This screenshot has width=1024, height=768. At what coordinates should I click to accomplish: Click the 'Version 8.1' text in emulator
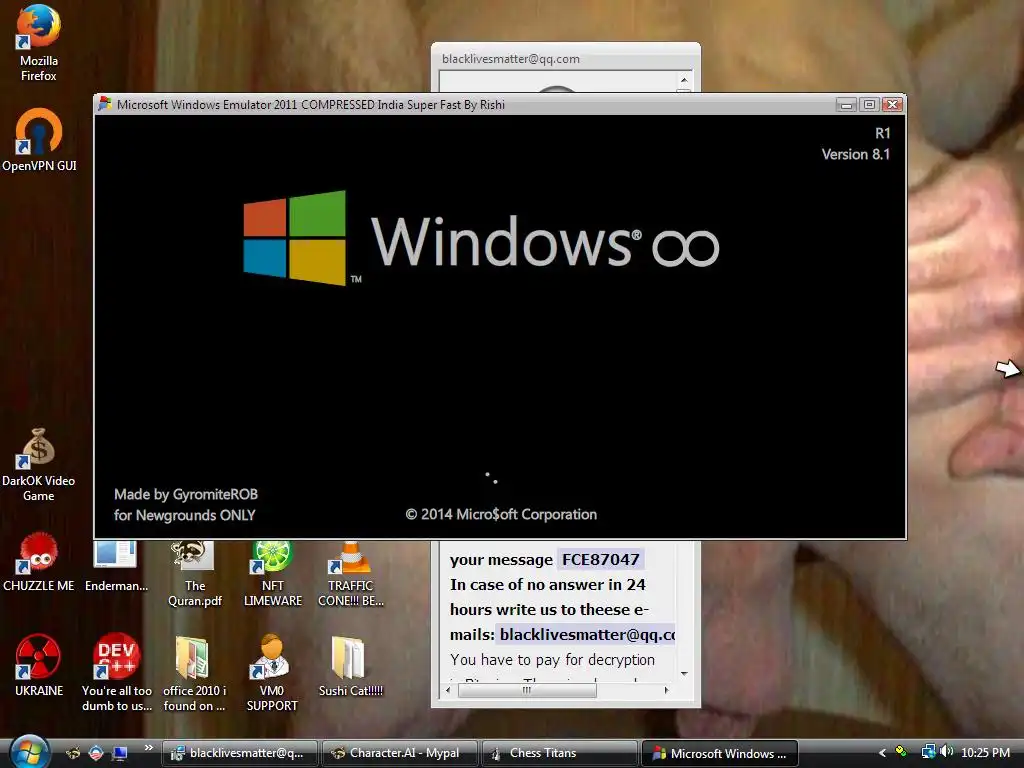coord(856,155)
